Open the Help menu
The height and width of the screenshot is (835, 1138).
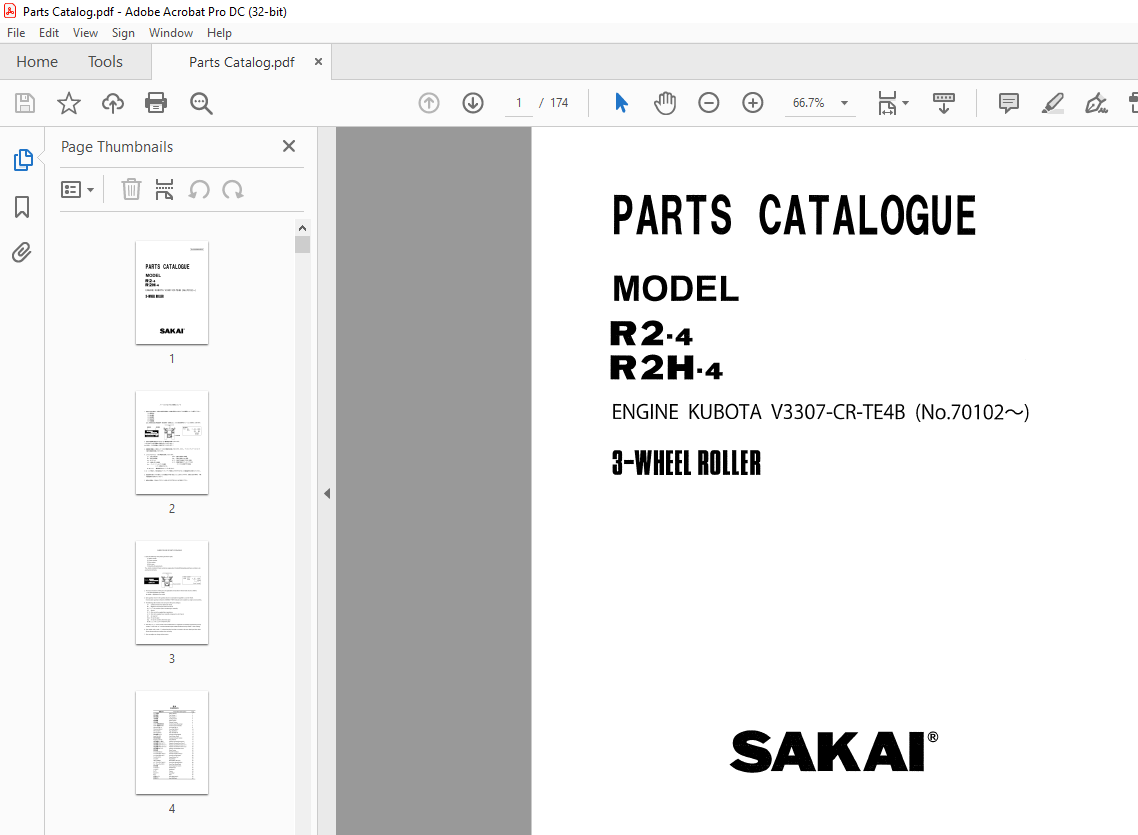point(219,33)
